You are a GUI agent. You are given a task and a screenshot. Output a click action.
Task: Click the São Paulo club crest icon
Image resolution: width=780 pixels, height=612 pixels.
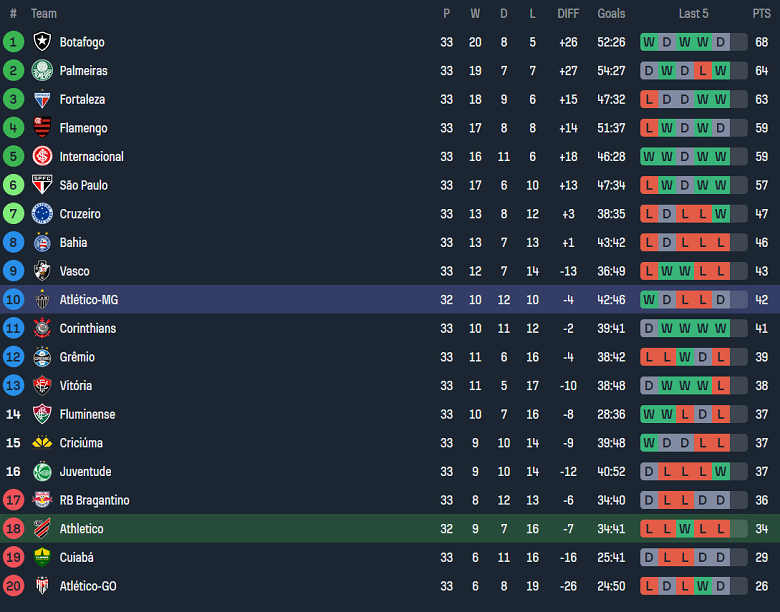pos(42,185)
